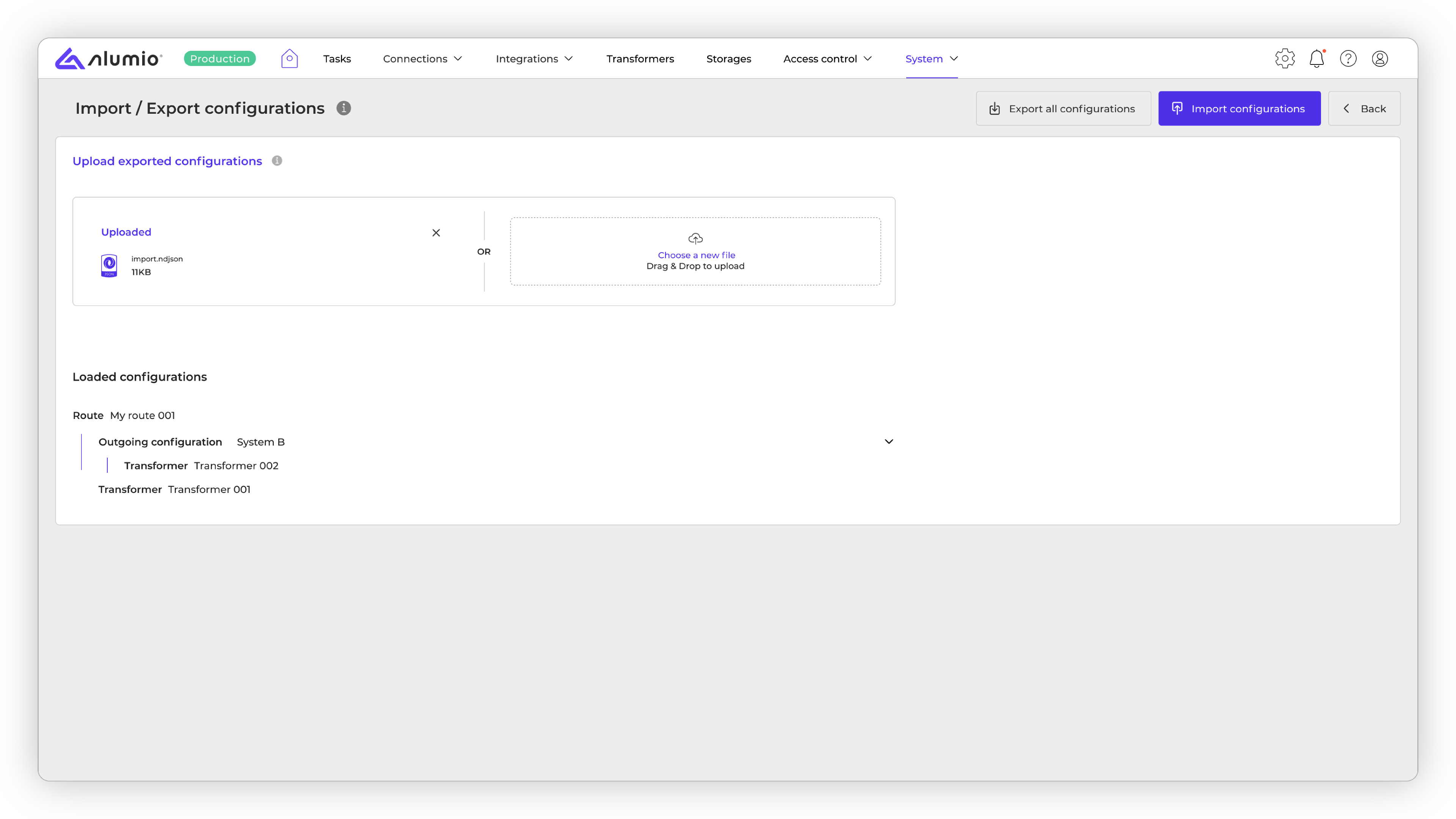The height and width of the screenshot is (819, 1456).
Task: Go to the Tasks page
Action: tap(337, 59)
